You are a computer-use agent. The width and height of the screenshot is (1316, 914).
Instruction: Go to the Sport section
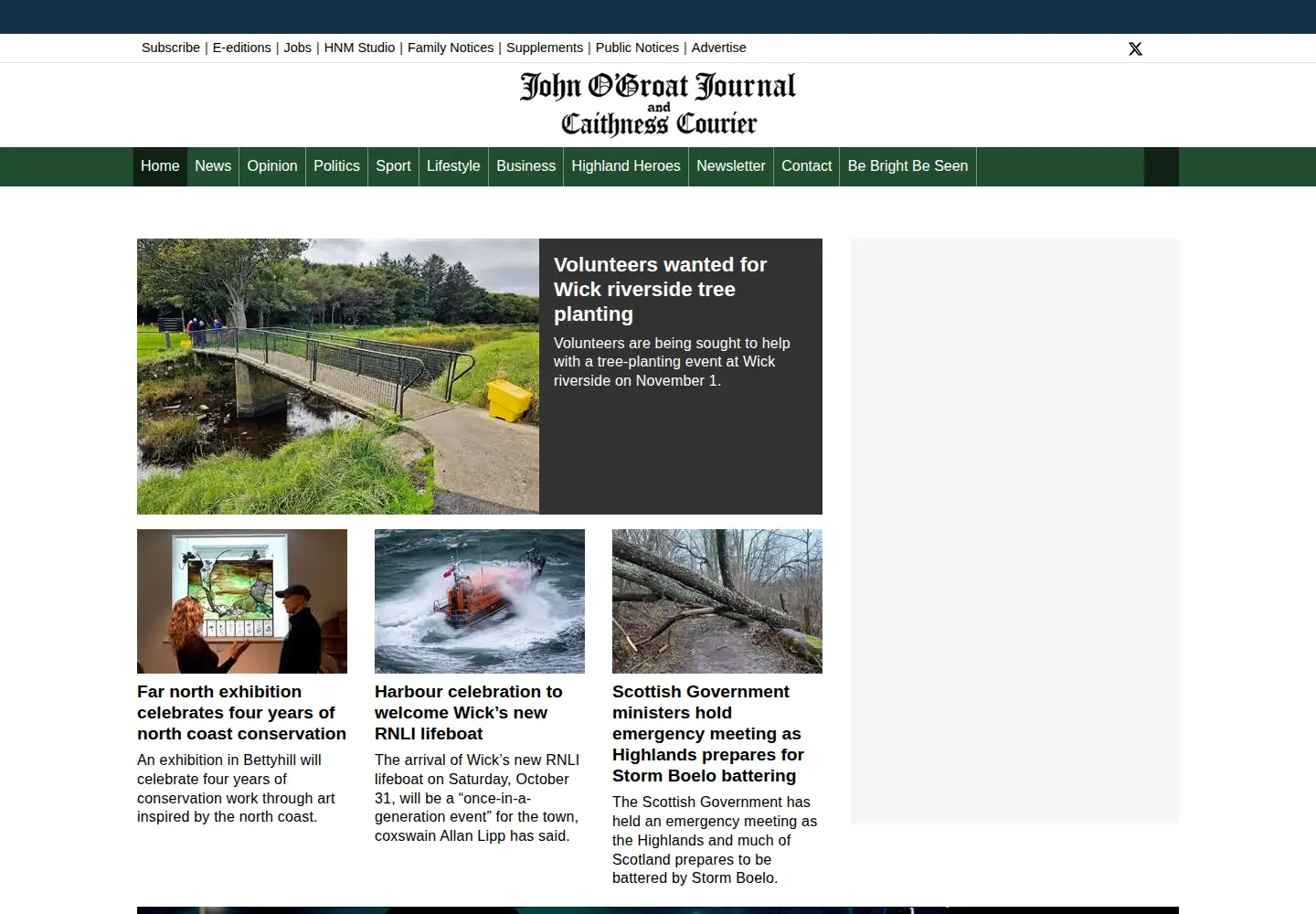coord(393,166)
